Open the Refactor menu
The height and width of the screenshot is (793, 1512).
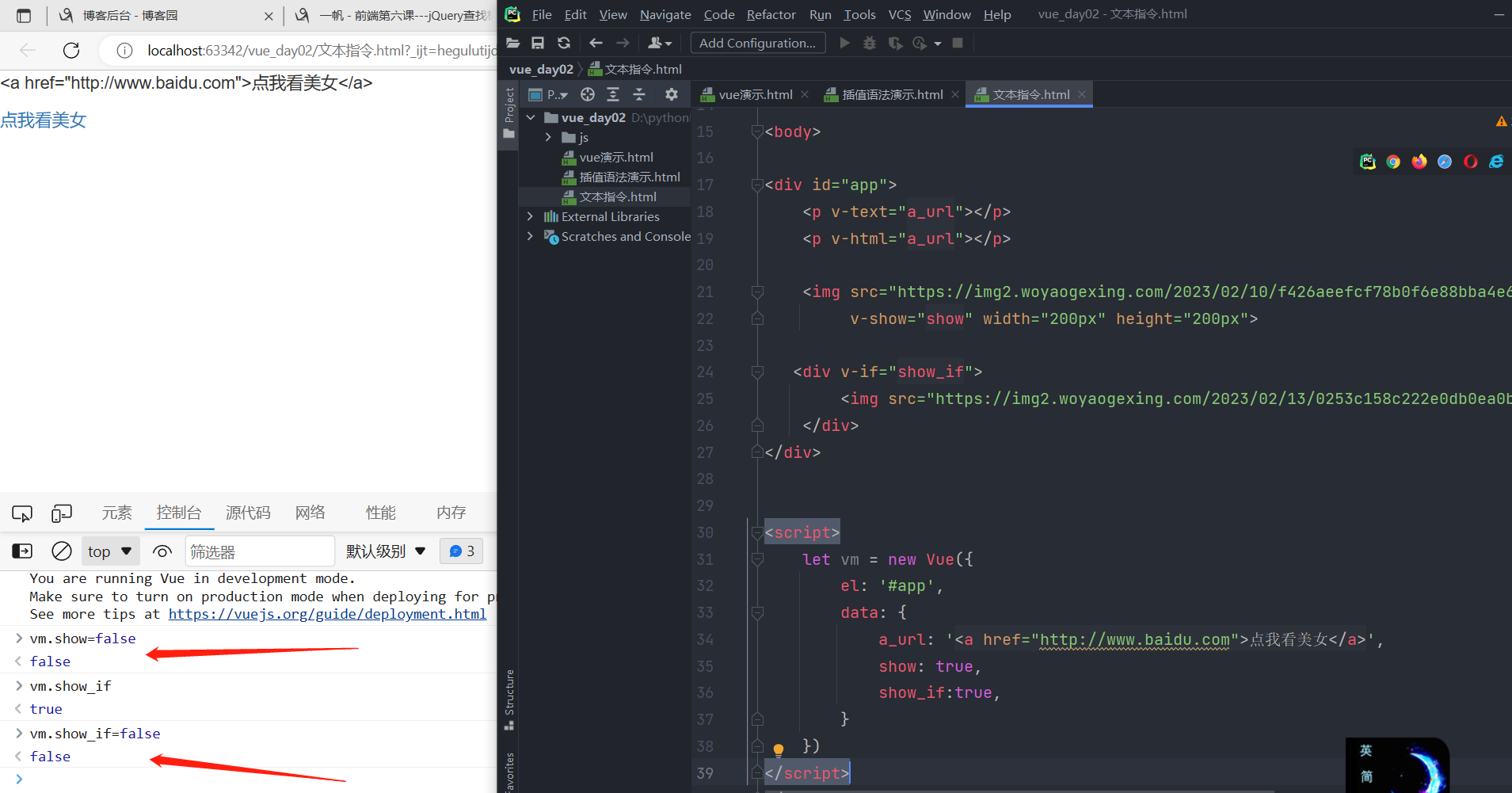point(771,14)
